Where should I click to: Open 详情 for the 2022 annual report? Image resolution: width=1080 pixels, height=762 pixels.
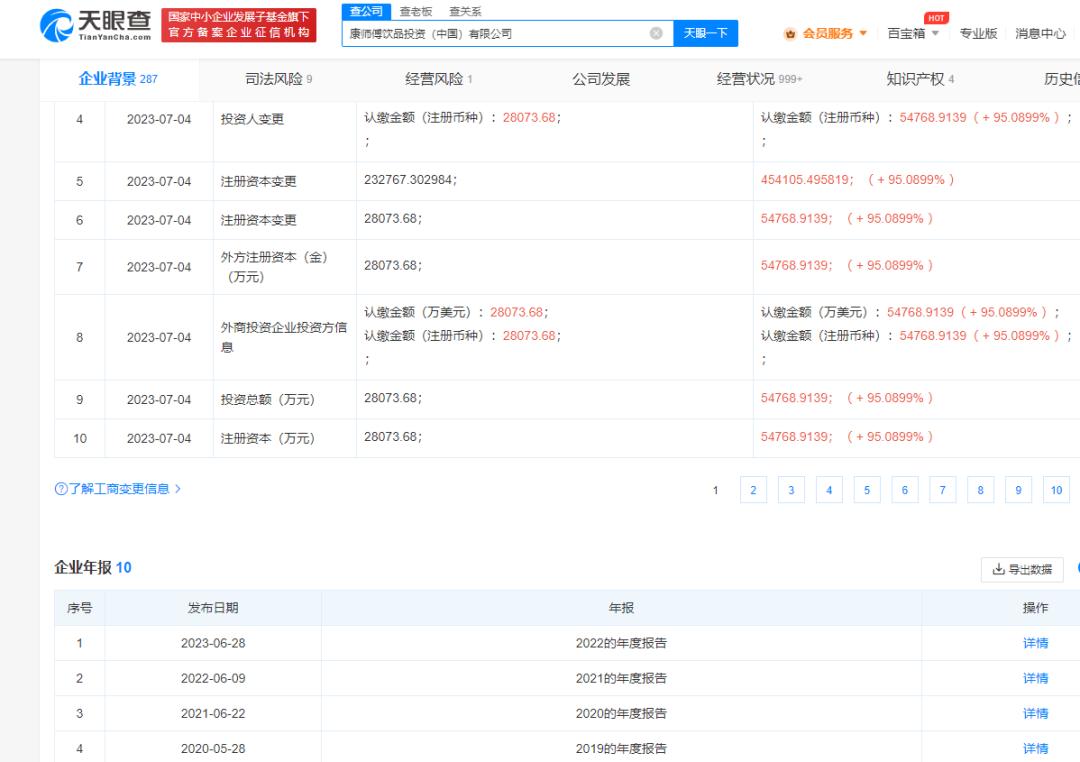coord(1035,643)
